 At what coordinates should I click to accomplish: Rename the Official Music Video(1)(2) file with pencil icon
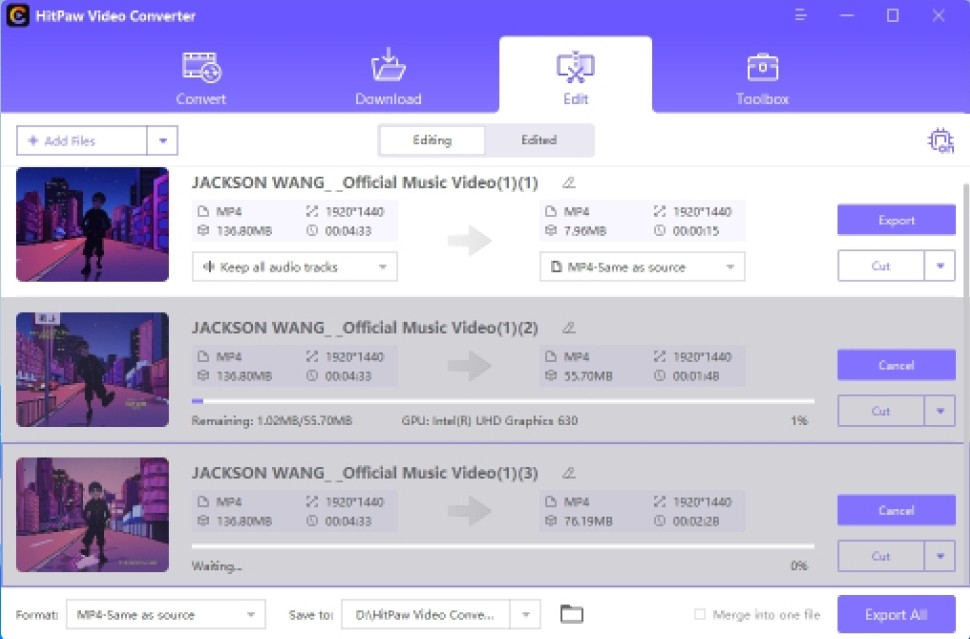(x=569, y=328)
